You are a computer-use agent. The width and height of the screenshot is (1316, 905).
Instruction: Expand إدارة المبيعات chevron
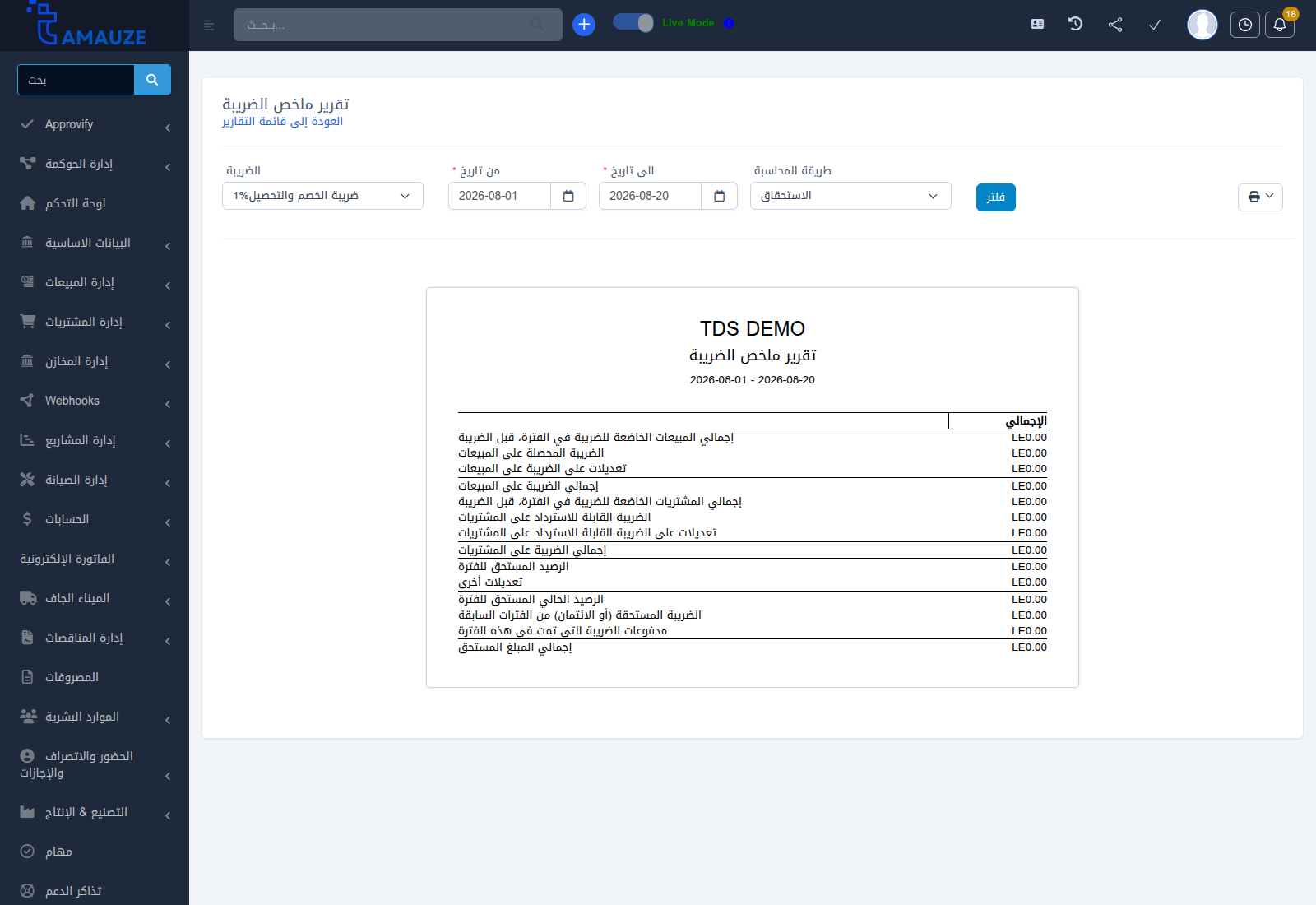[168, 285]
